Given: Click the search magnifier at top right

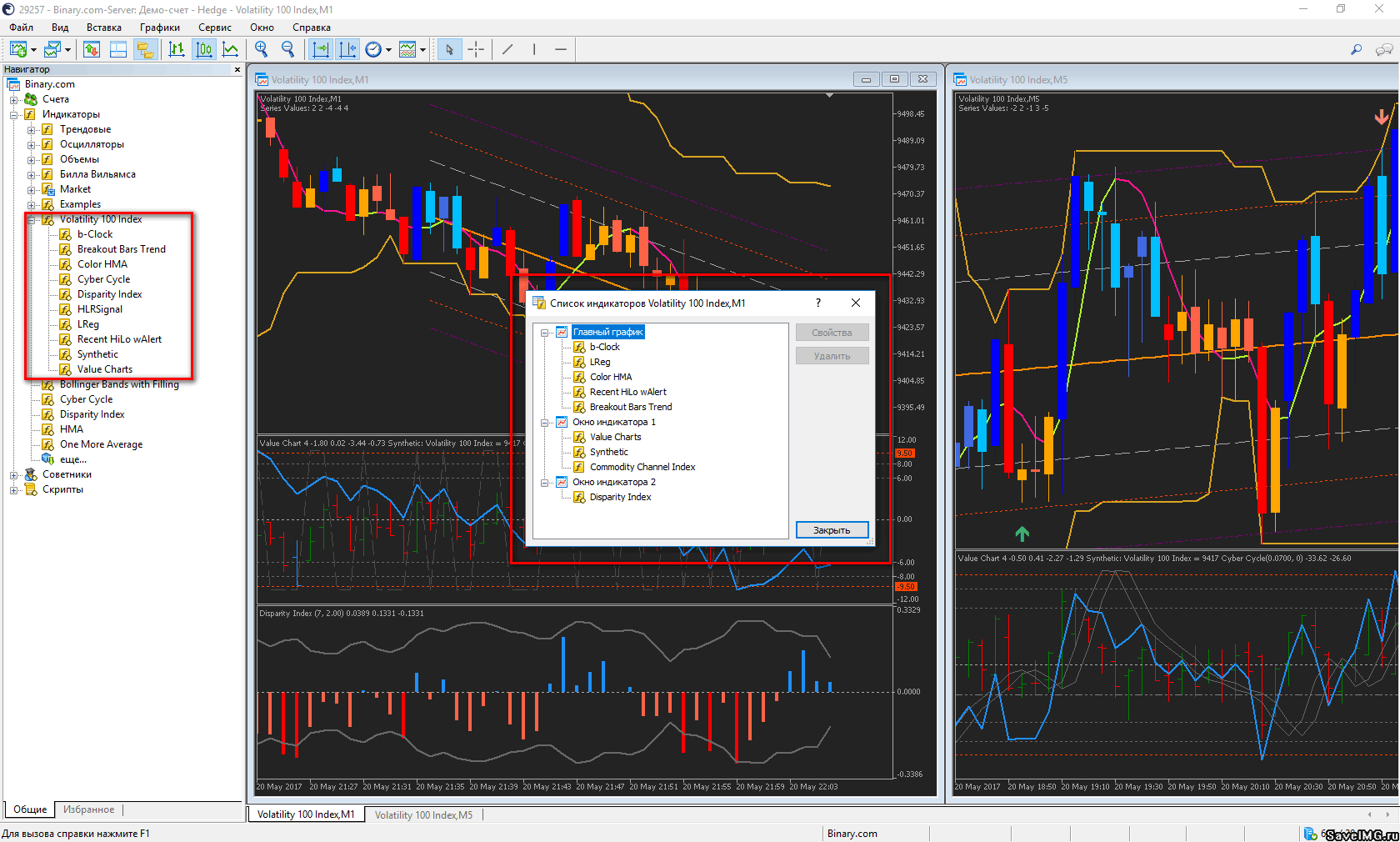Looking at the screenshot, I should tap(1356, 50).
